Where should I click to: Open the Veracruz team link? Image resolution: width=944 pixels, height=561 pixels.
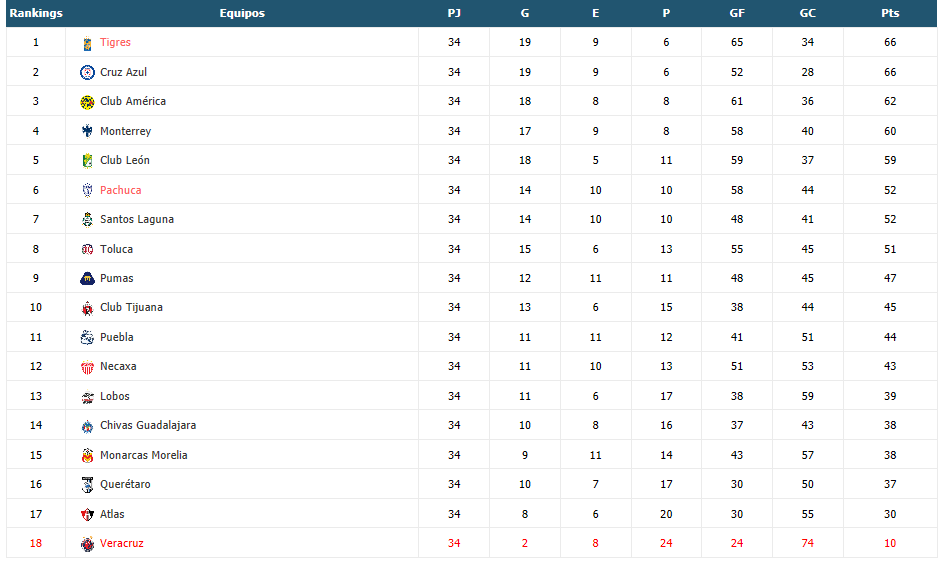[122, 544]
